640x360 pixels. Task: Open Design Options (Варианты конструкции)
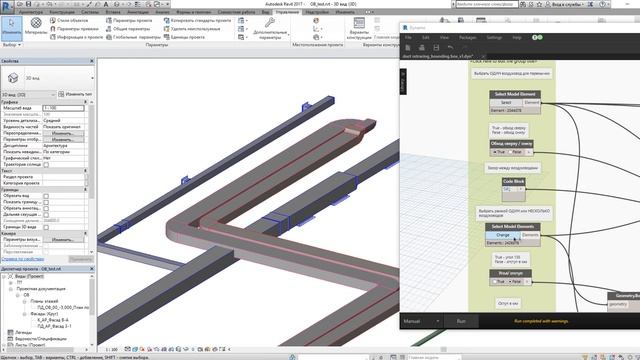tap(359, 28)
